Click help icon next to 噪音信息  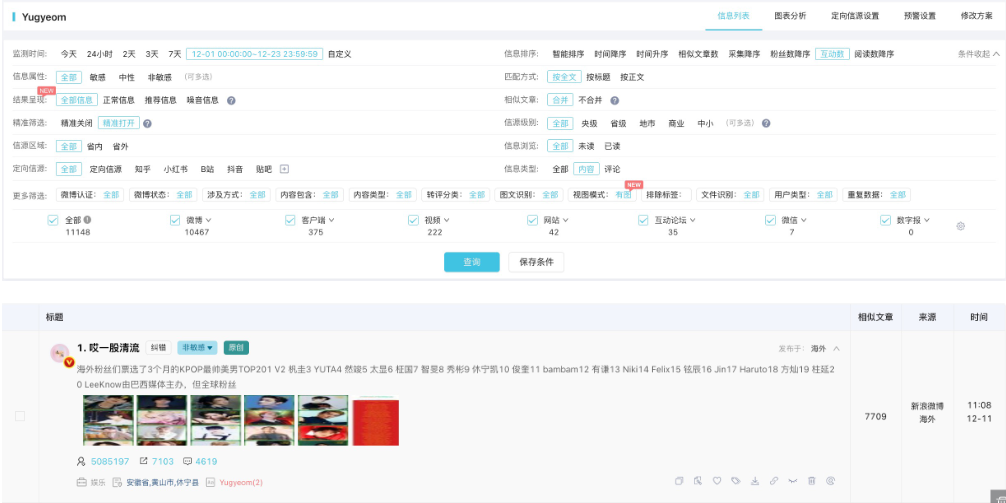click(231, 100)
